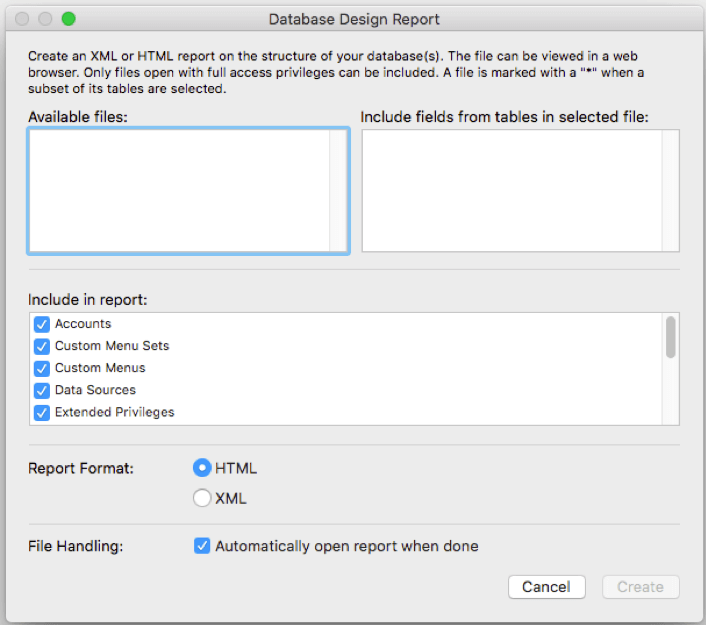Disable automatically open report when done
This screenshot has width=706, height=625.
pos(202,546)
